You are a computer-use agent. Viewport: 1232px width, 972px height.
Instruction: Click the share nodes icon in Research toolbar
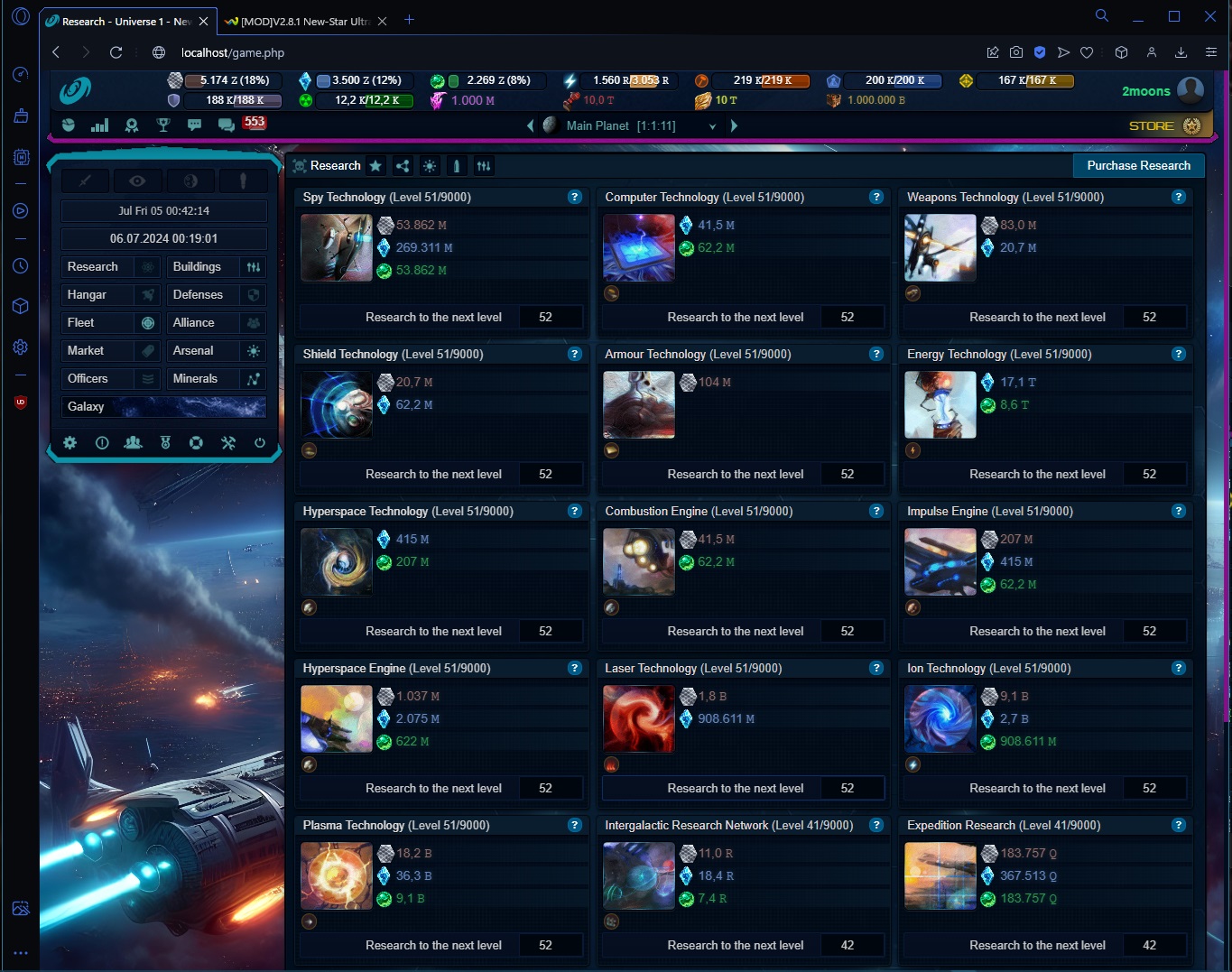[403, 165]
